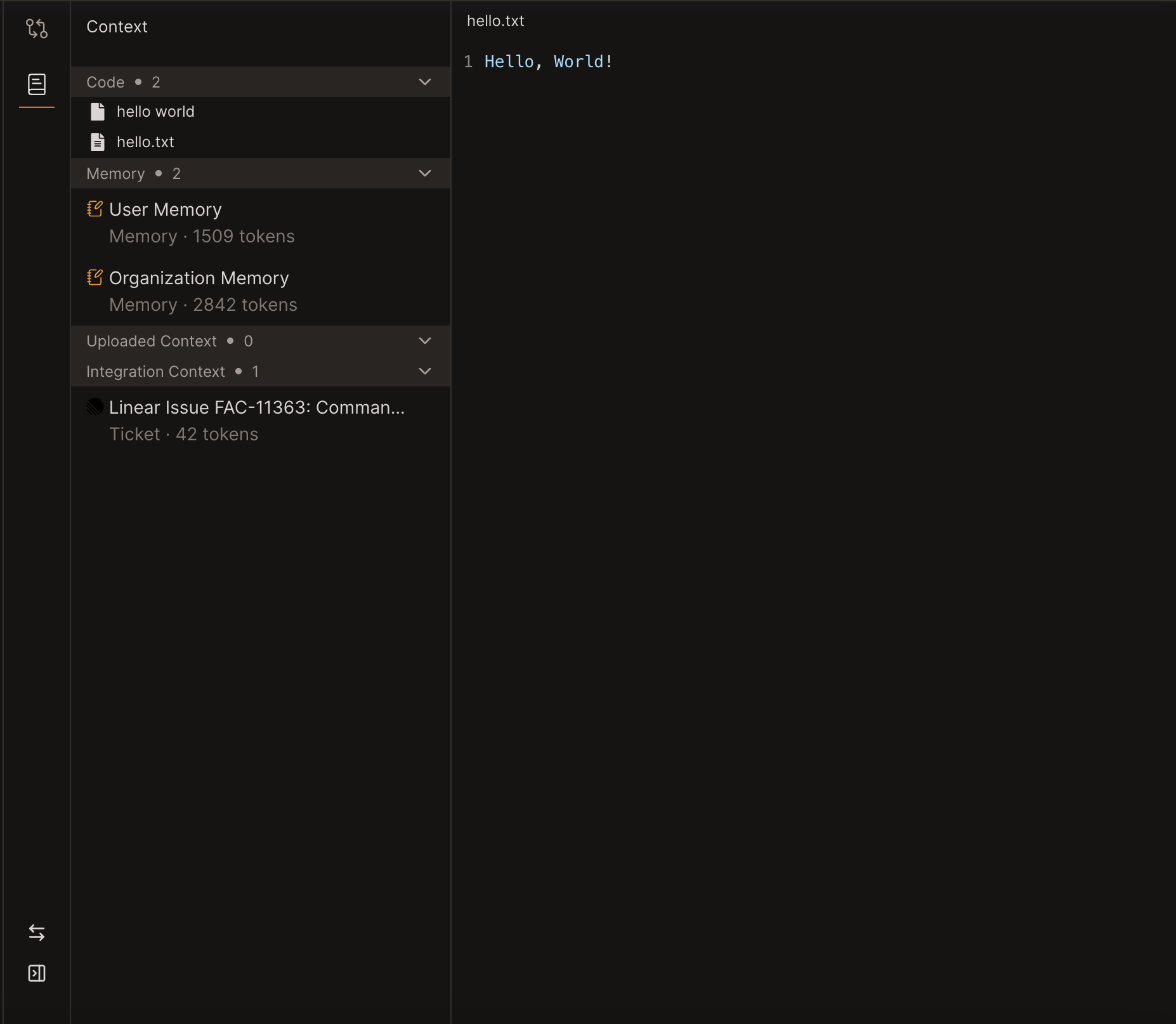Click the Linear logo on the FAC-11363 issue
Screen dimensions: 1176x1024
coord(95,407)
